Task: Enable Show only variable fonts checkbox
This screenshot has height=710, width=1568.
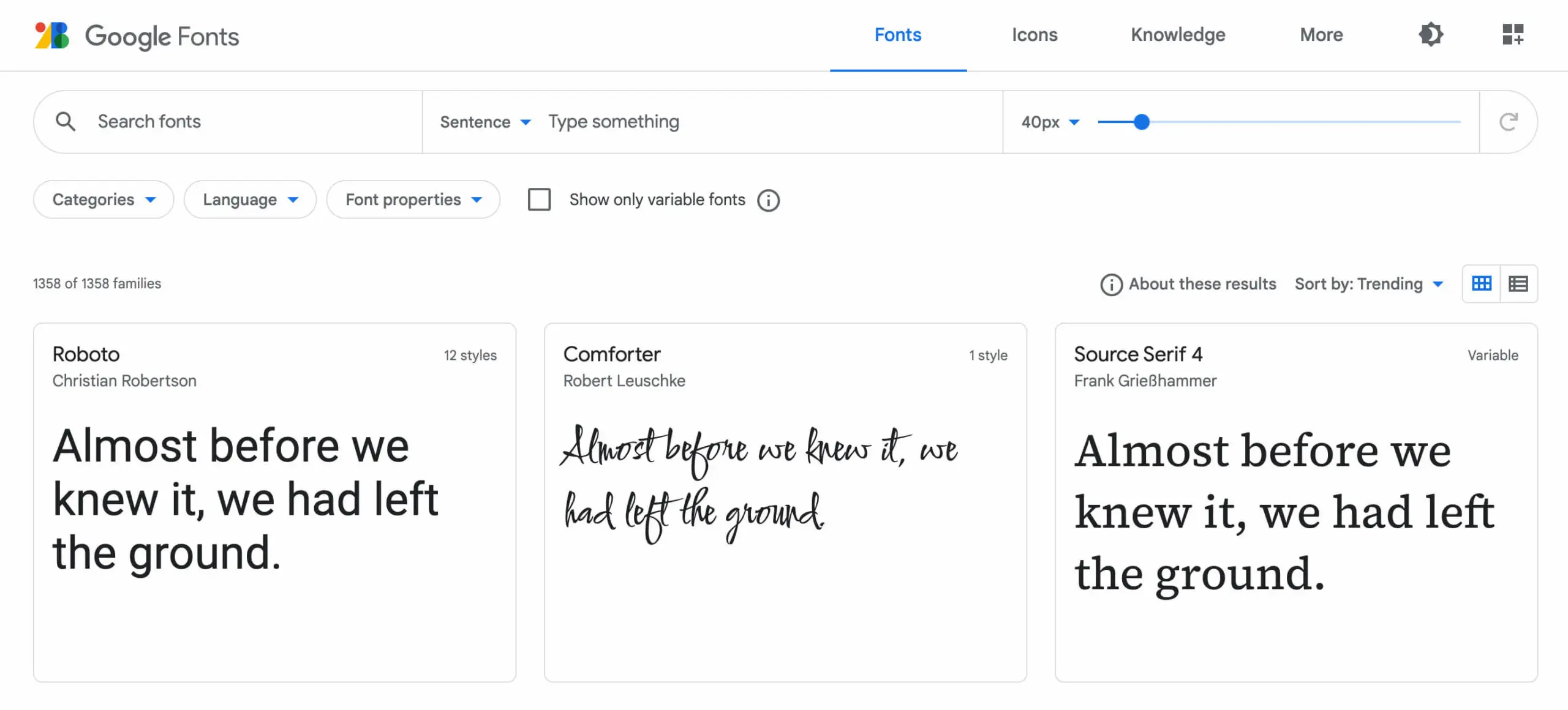Action: pos(539,200)
